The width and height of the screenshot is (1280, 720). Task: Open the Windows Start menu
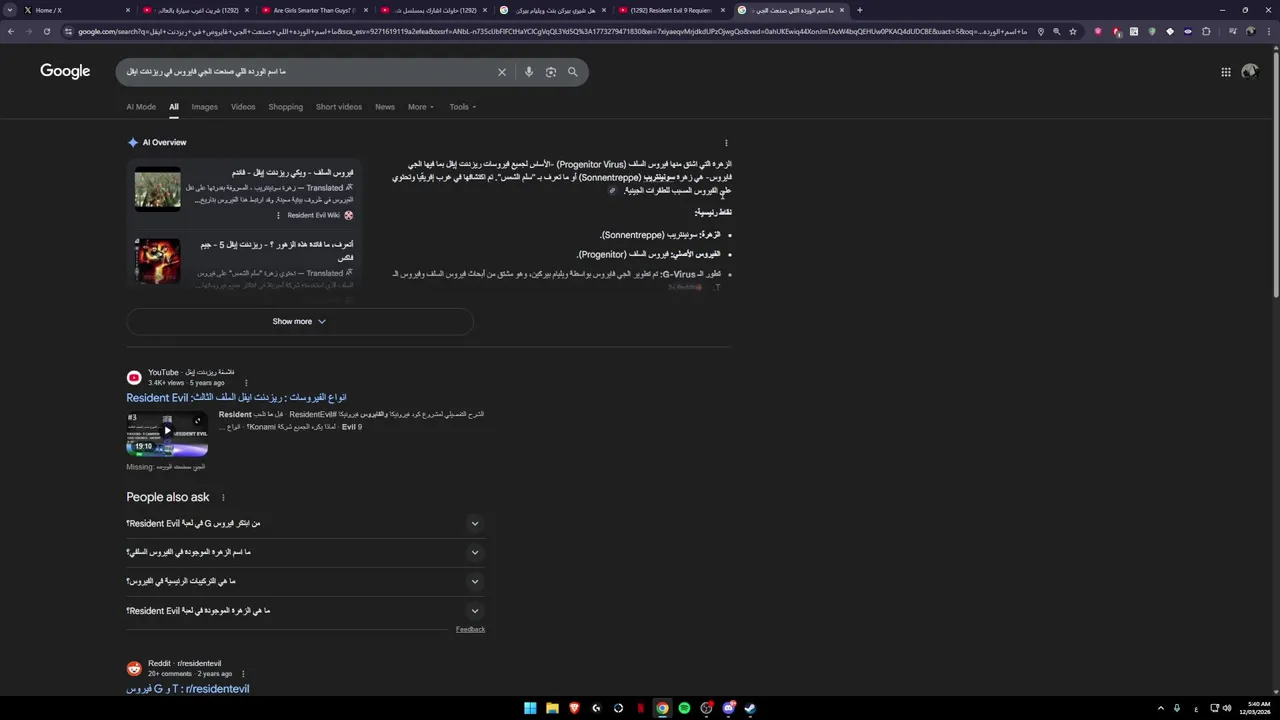(x=530, y=708)
